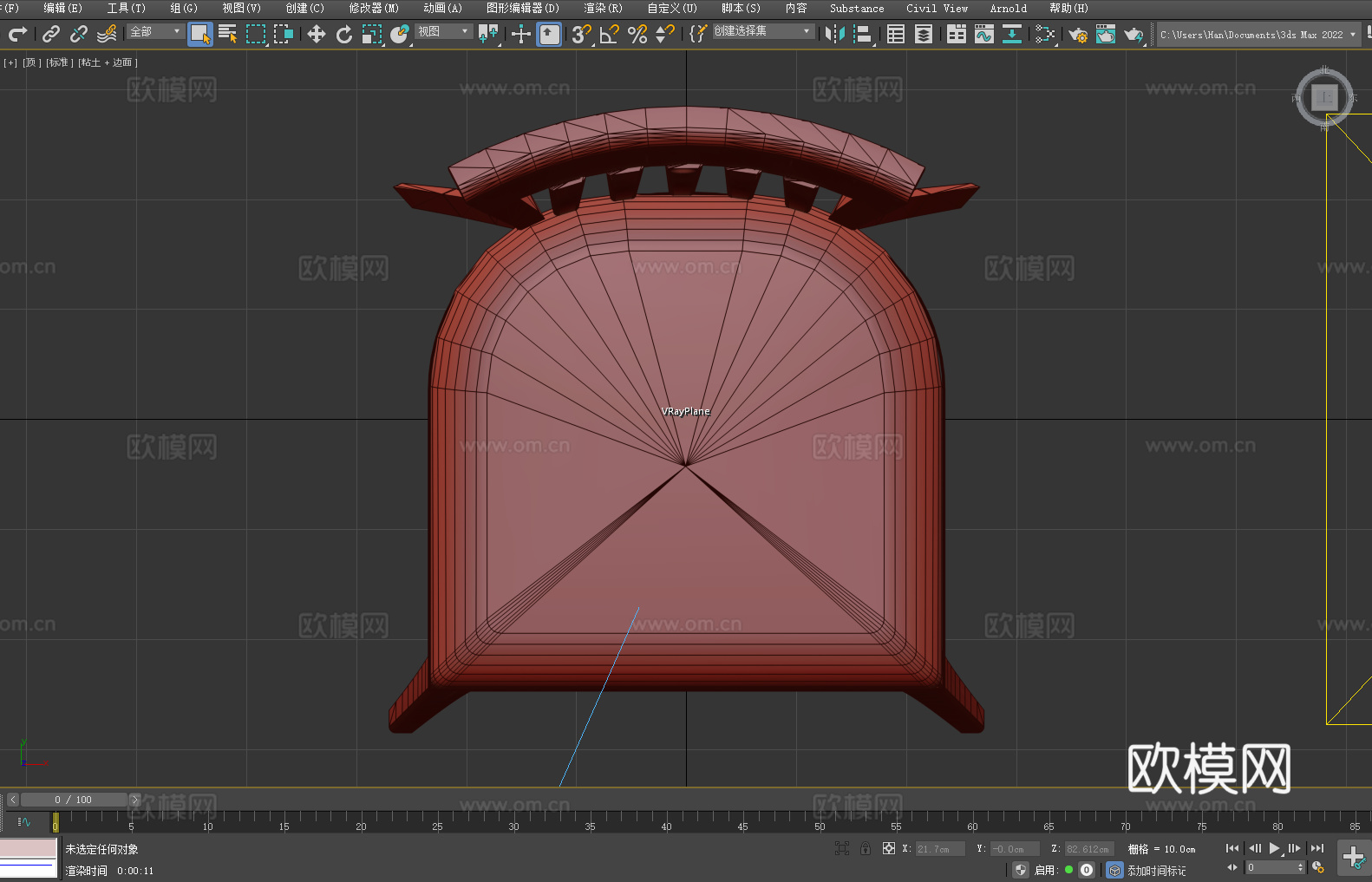Open the 渲染(R) menu
The height and width of the screenshot is (882, 1372).
coord(603,8)
